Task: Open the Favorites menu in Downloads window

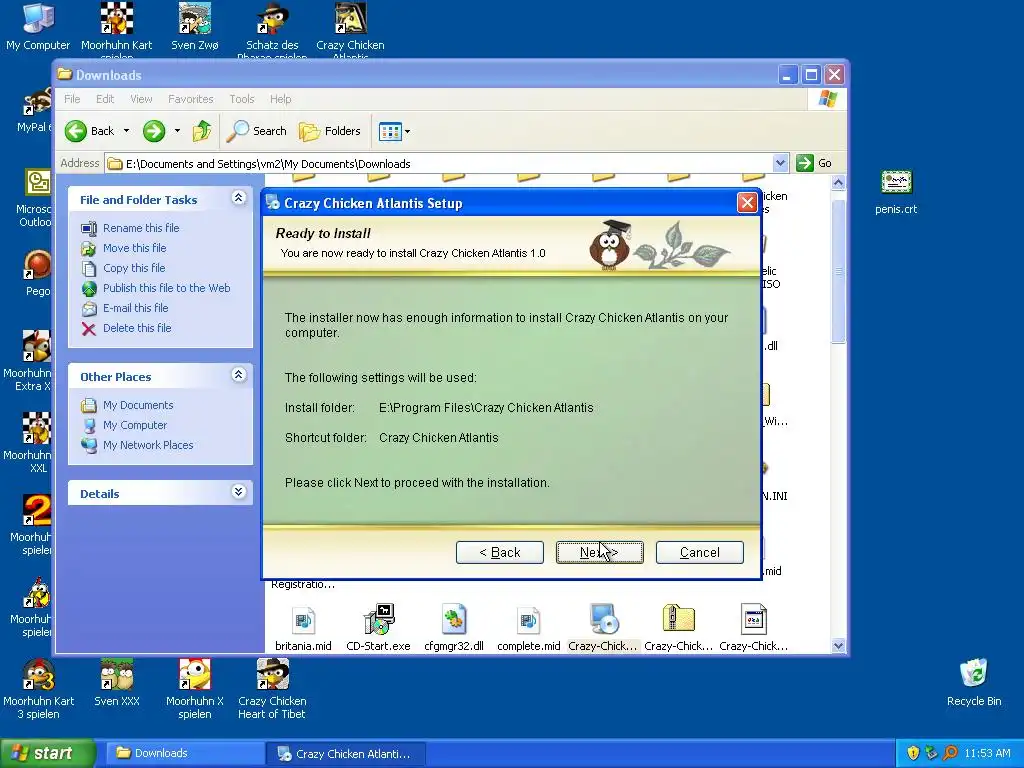Action: point(191,99)
